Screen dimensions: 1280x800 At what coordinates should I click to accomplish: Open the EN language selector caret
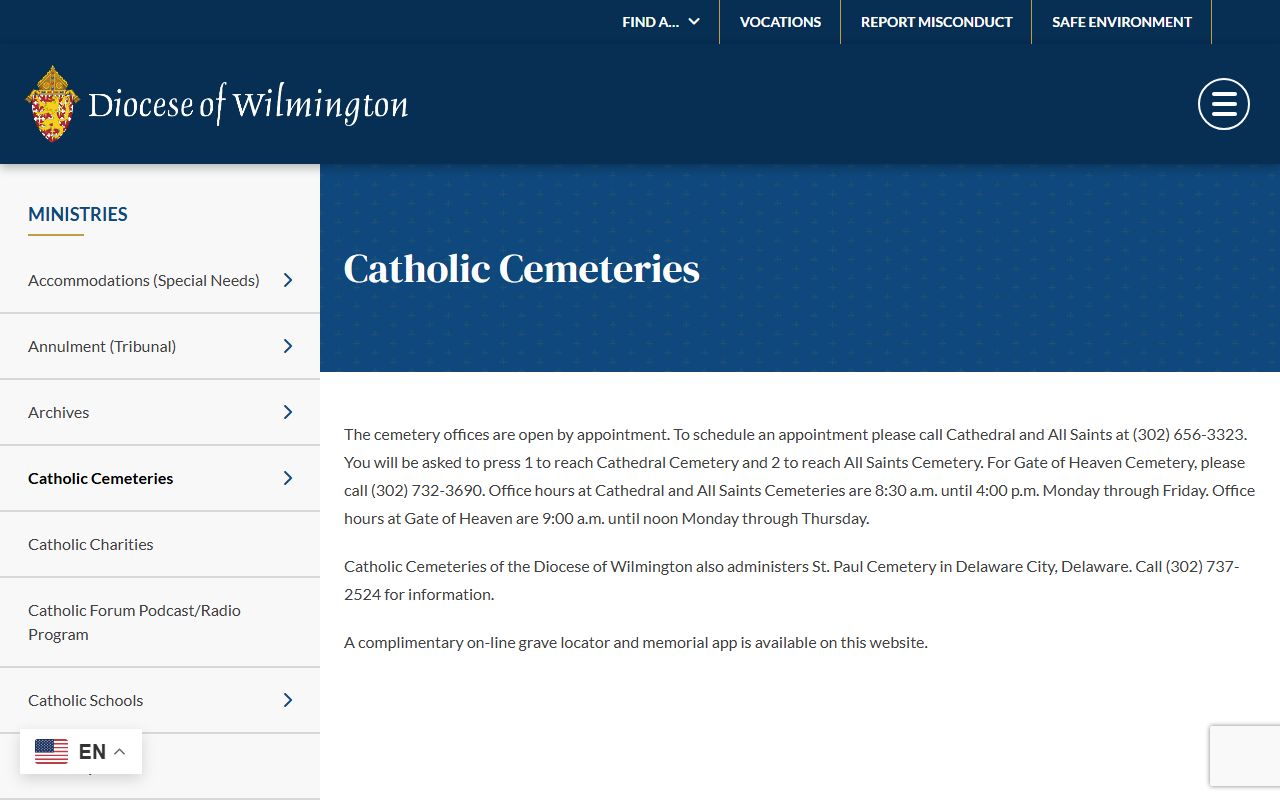(119, 752)
